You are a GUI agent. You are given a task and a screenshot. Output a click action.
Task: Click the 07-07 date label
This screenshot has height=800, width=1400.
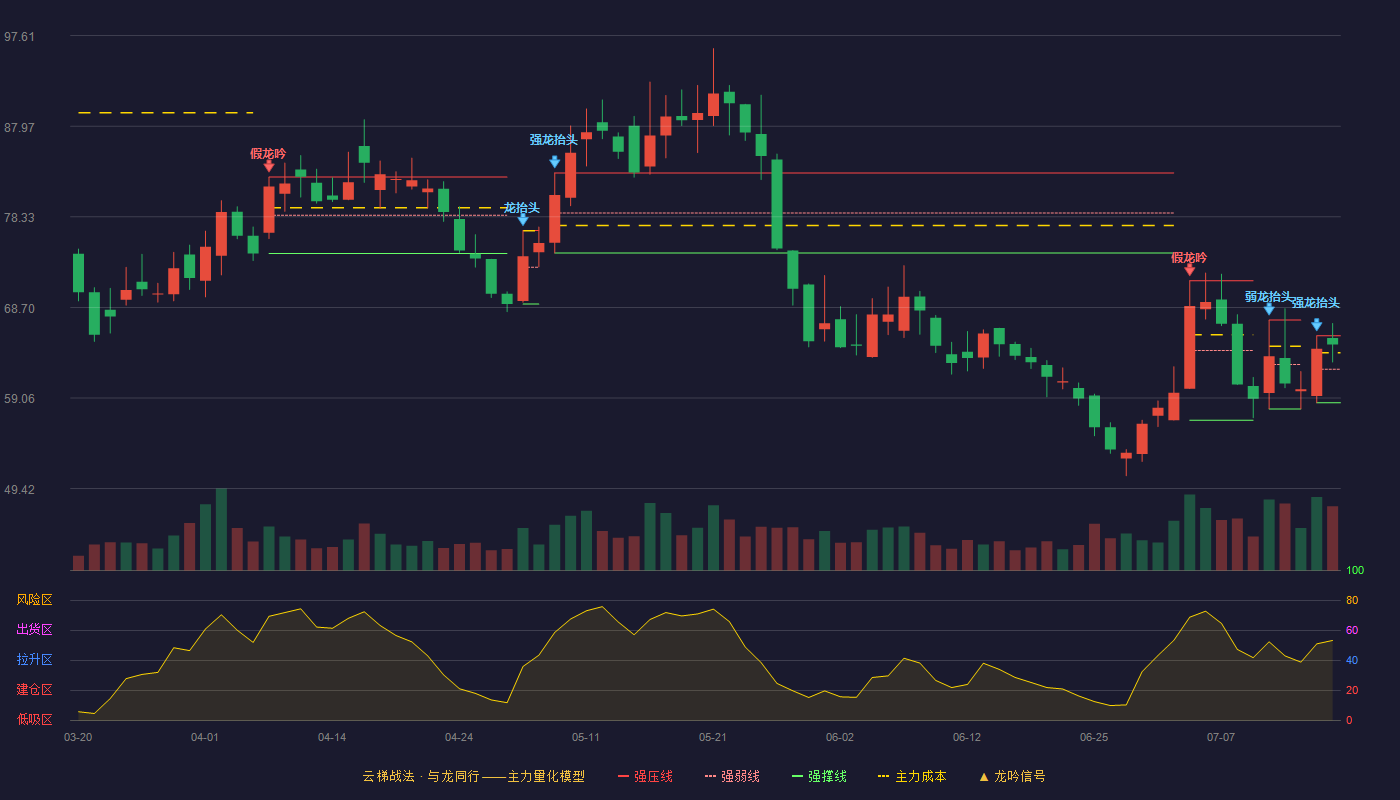1221,737
